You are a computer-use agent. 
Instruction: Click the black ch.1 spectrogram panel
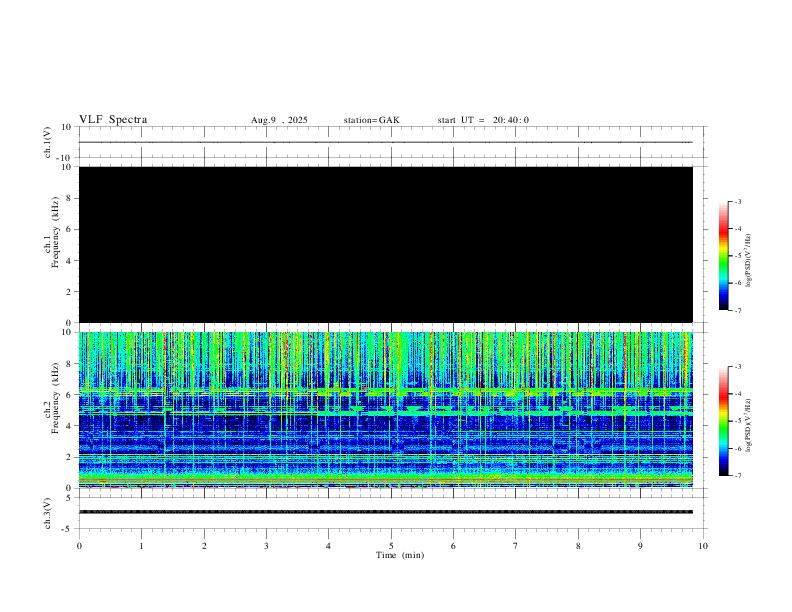pos(385,244)
